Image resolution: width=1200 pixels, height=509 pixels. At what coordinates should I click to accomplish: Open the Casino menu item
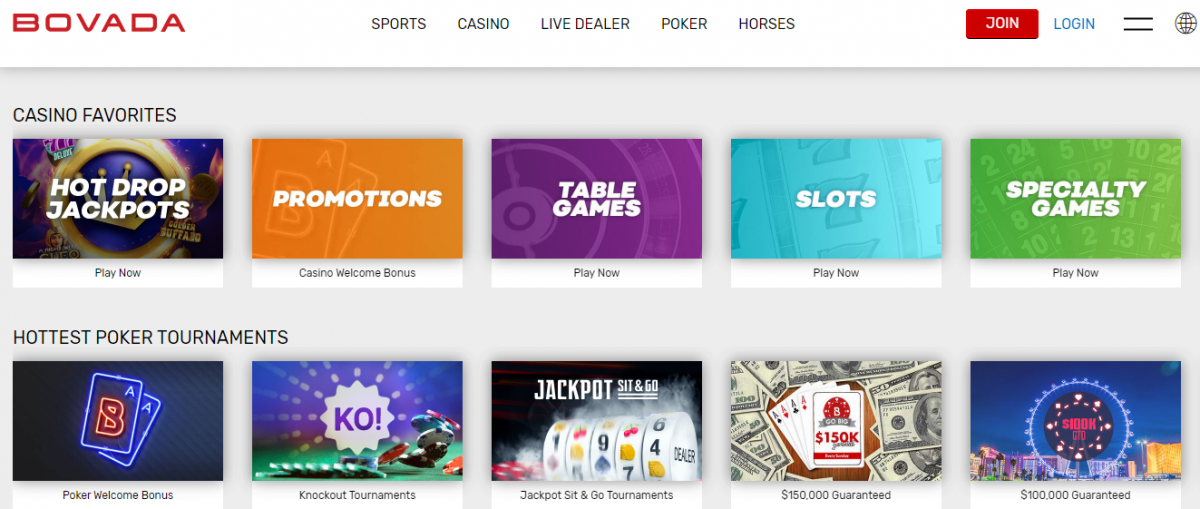484,24
